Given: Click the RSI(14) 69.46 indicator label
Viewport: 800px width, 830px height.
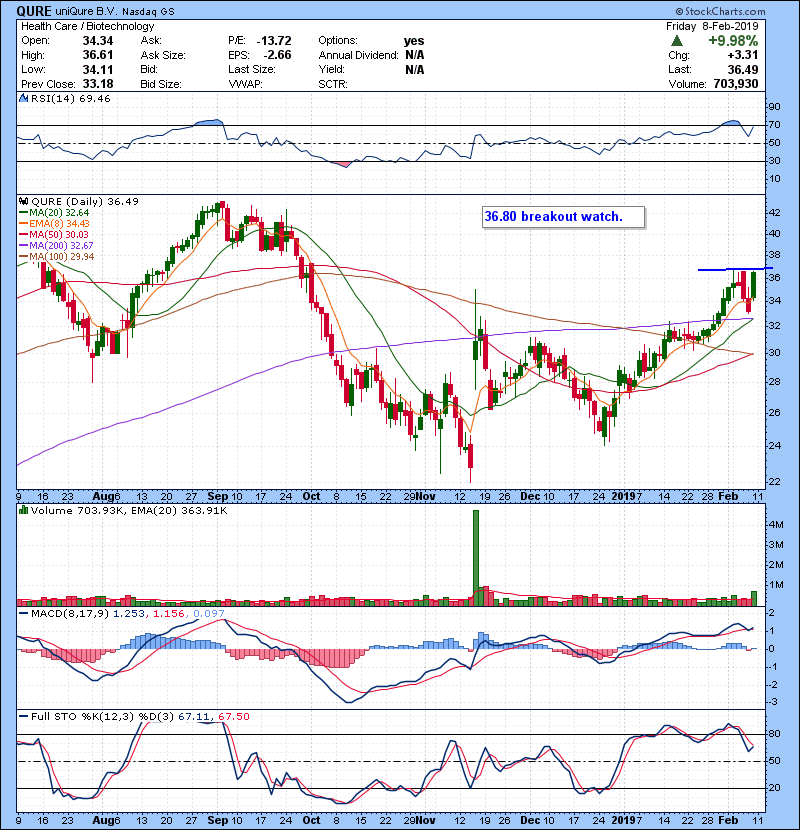Looking at the screenshot, I should tap(70, 98).
